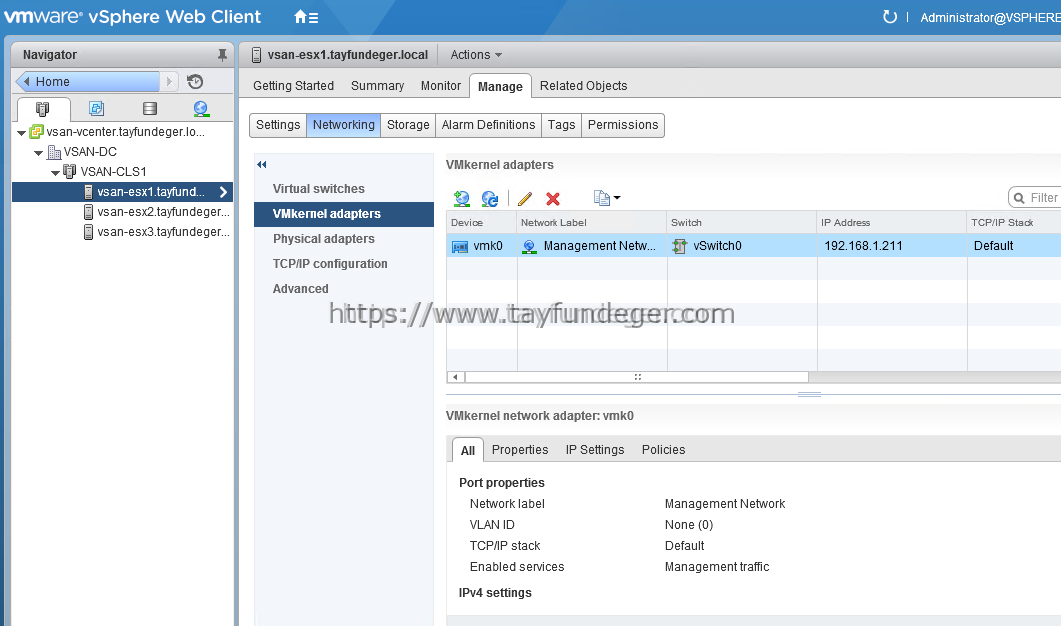Click the adapters table horizontal scrollbar
The width and height of the screenshot is (1061, 626).
[636, 377]
